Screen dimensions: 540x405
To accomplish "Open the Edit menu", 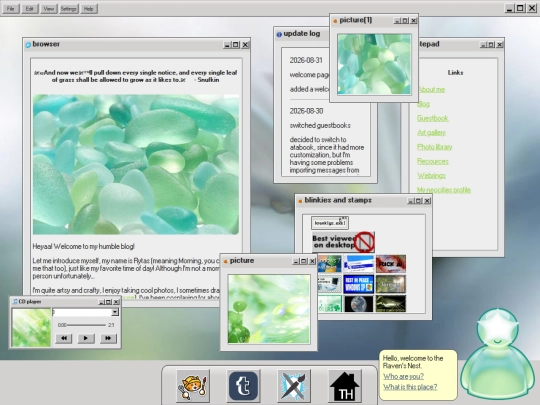I will (30, 9).
